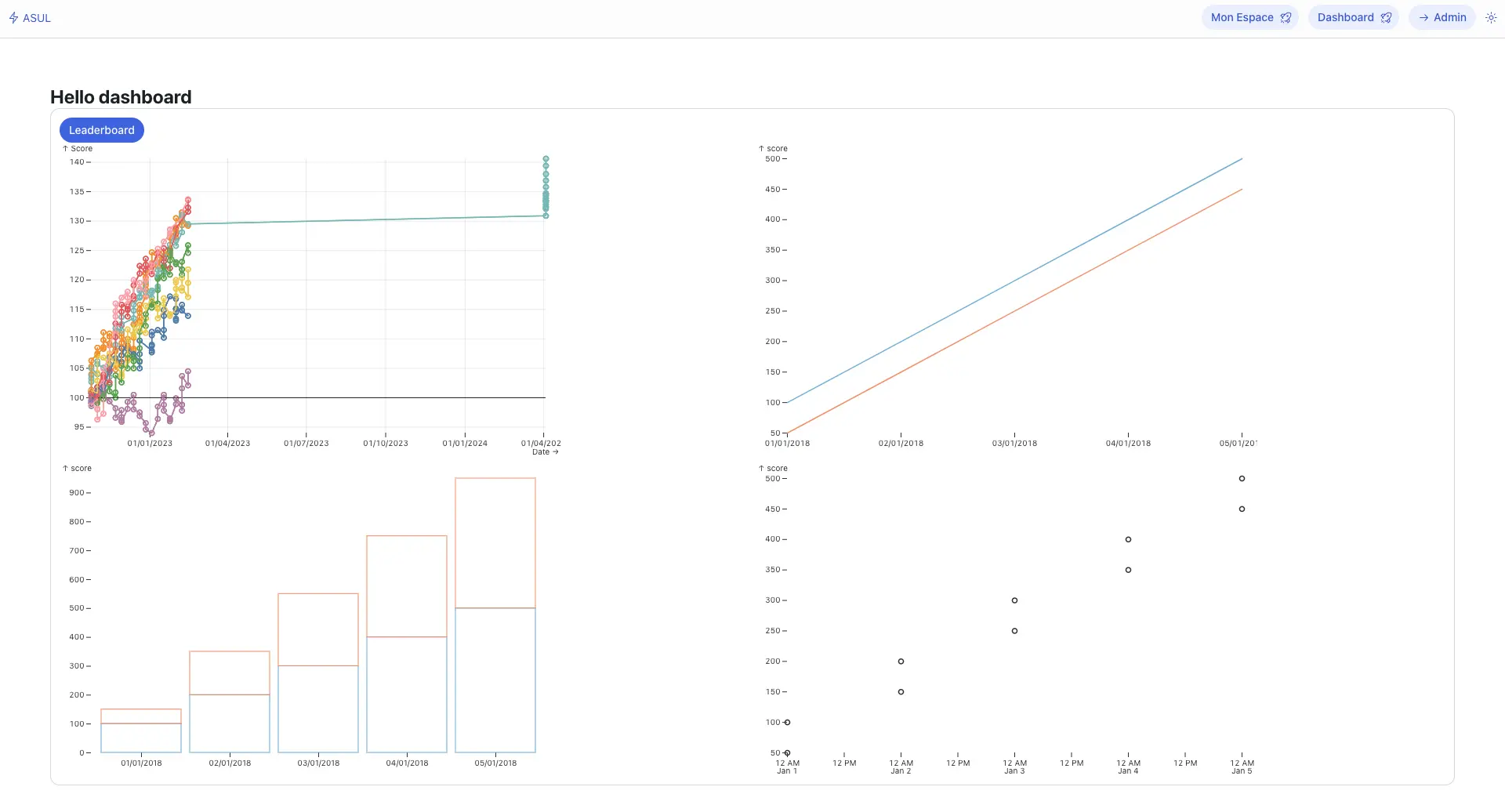The image size is (1505, 812).
Task: Click the 12 AM Jan 4 tick label
Action: (1128, 767)
